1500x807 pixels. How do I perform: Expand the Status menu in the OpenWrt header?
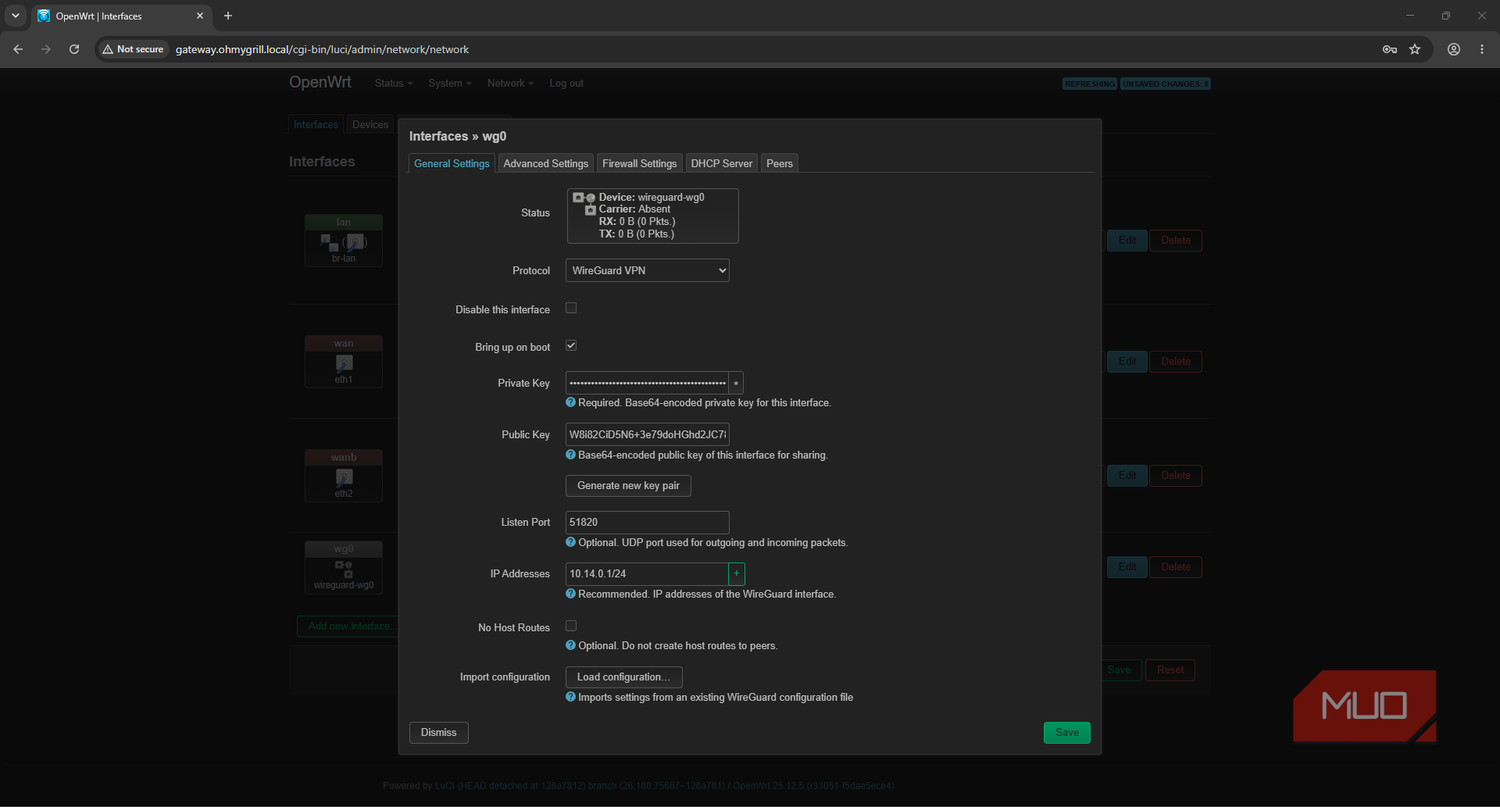pos(393,83)
